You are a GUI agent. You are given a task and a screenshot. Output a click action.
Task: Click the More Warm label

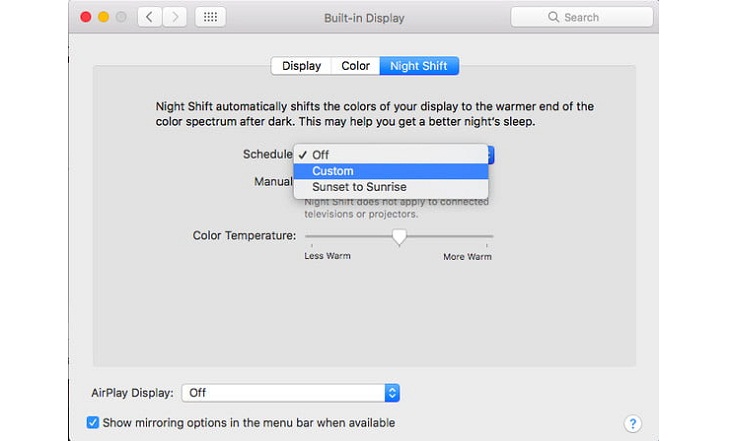(467, 257)
